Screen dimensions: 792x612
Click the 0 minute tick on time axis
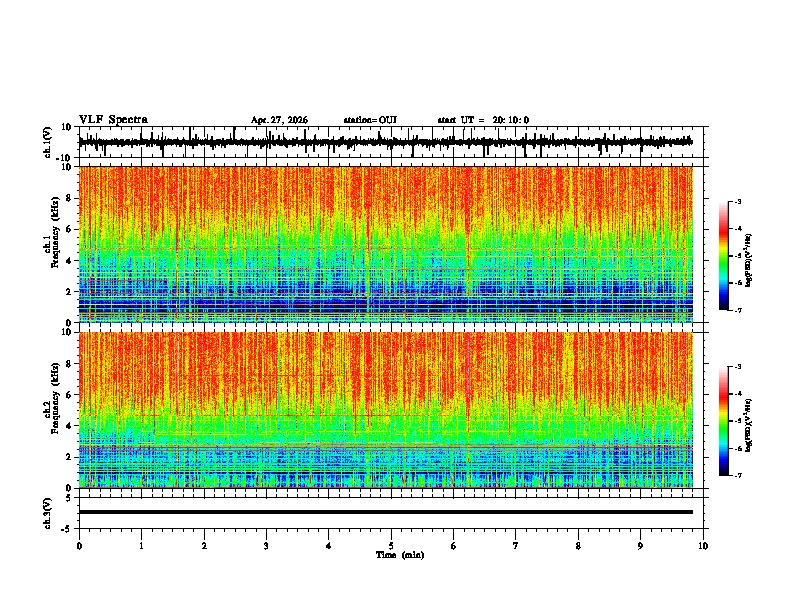click(x=79, y=546)
